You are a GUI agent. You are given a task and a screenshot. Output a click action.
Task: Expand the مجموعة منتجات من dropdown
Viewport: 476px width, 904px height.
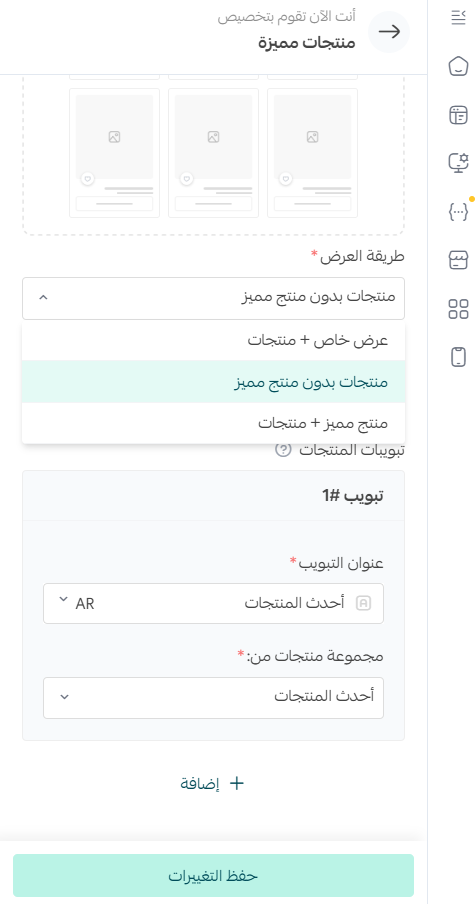pos(213,698)
